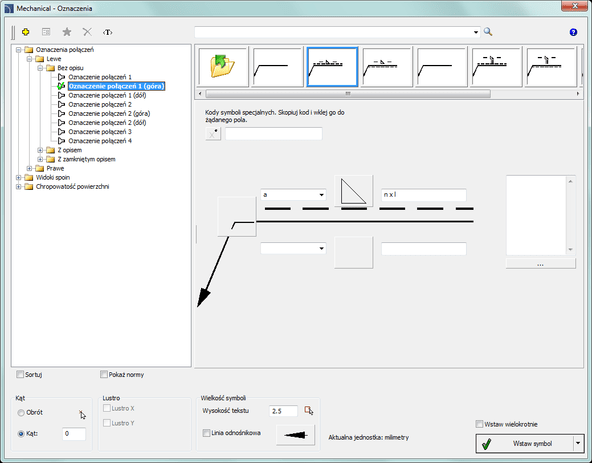
Task: Click the favorites star icon
Action: (67, 32)
